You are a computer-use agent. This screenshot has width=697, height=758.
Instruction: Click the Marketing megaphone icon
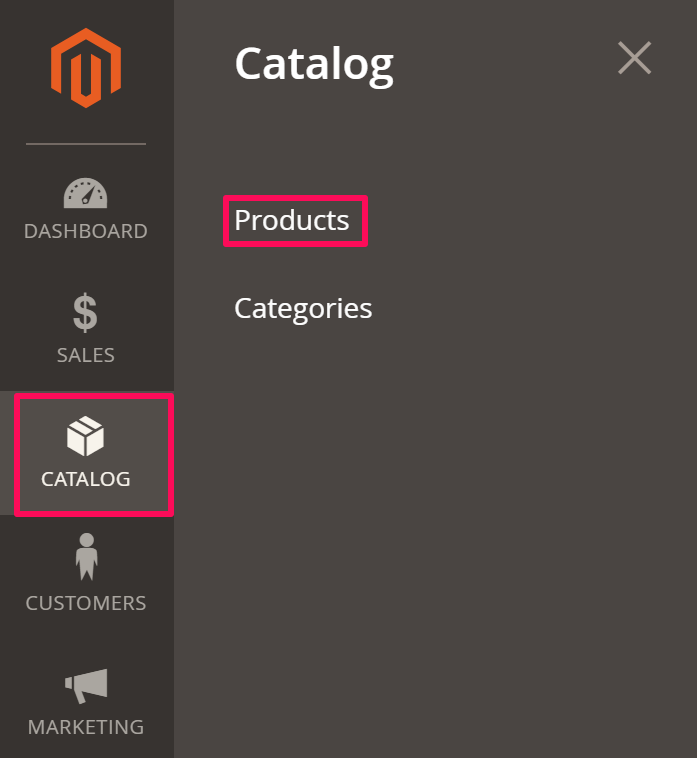(x=86, y=685)
